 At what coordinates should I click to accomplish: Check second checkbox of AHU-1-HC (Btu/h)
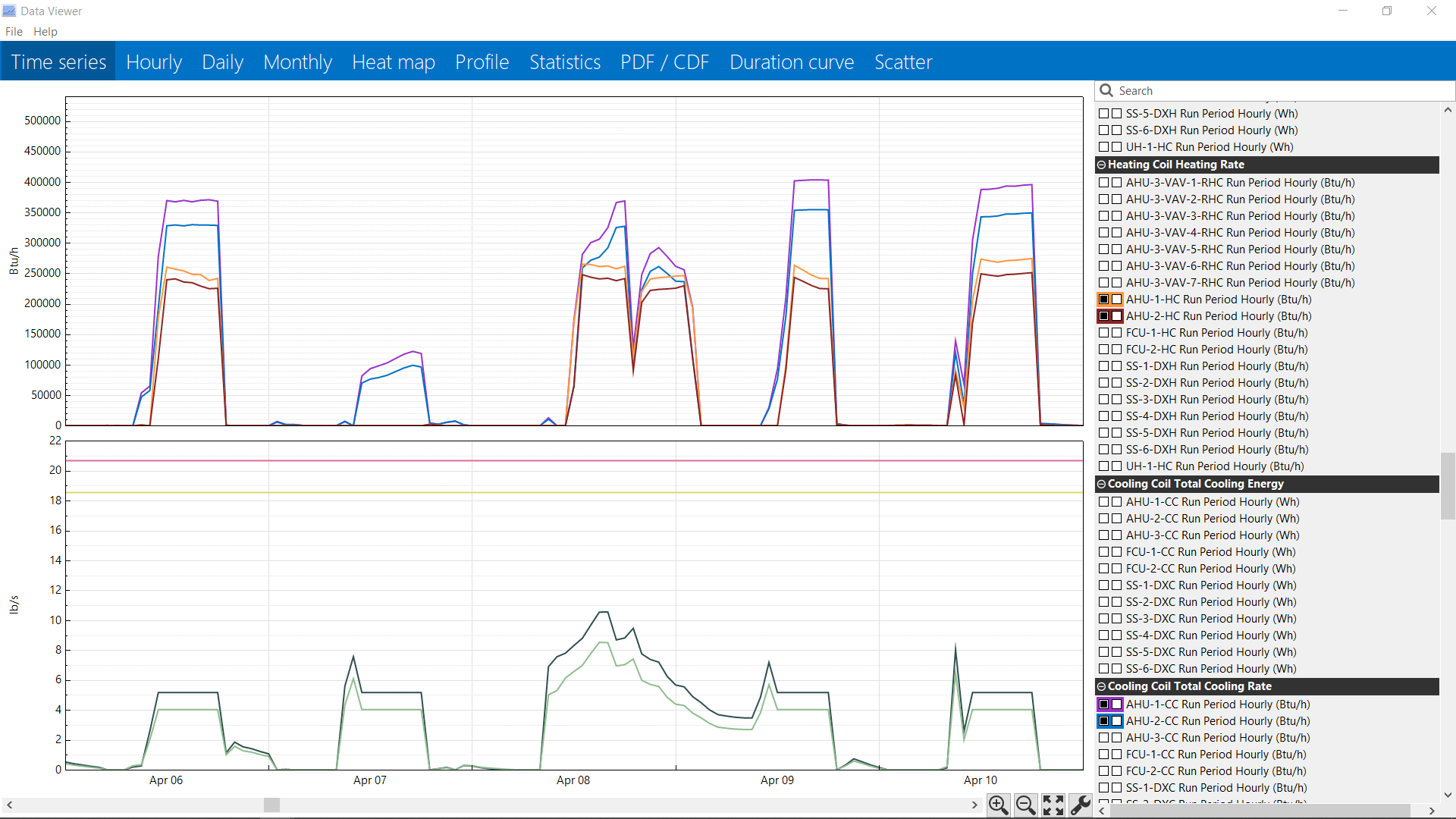[x=1116, y=300]
